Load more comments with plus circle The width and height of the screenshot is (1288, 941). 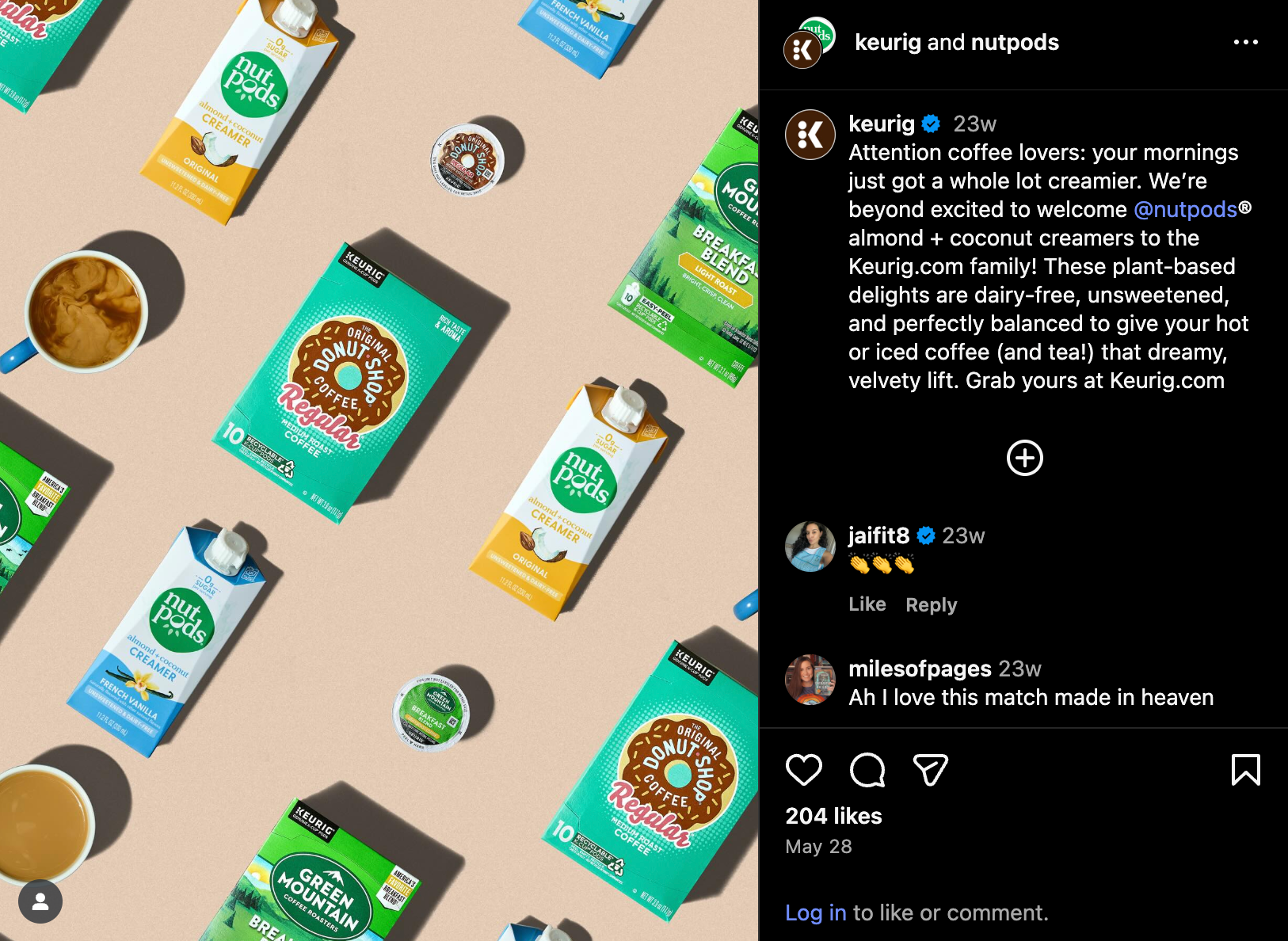pos(1024,458)
